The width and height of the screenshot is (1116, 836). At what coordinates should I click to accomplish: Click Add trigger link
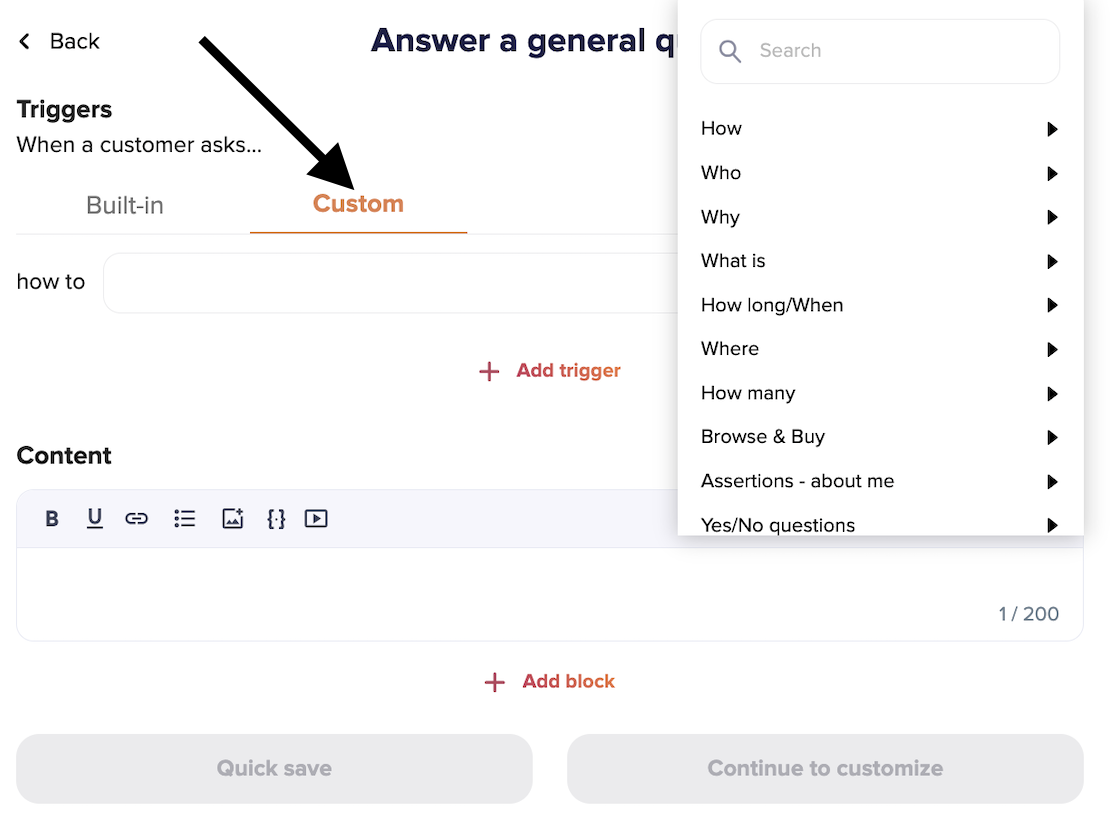pyautogui.click(x=549, y=371)
